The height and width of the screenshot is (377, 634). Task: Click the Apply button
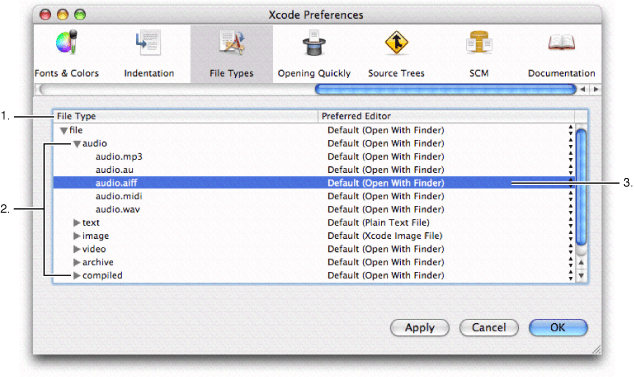pos(420,328)
